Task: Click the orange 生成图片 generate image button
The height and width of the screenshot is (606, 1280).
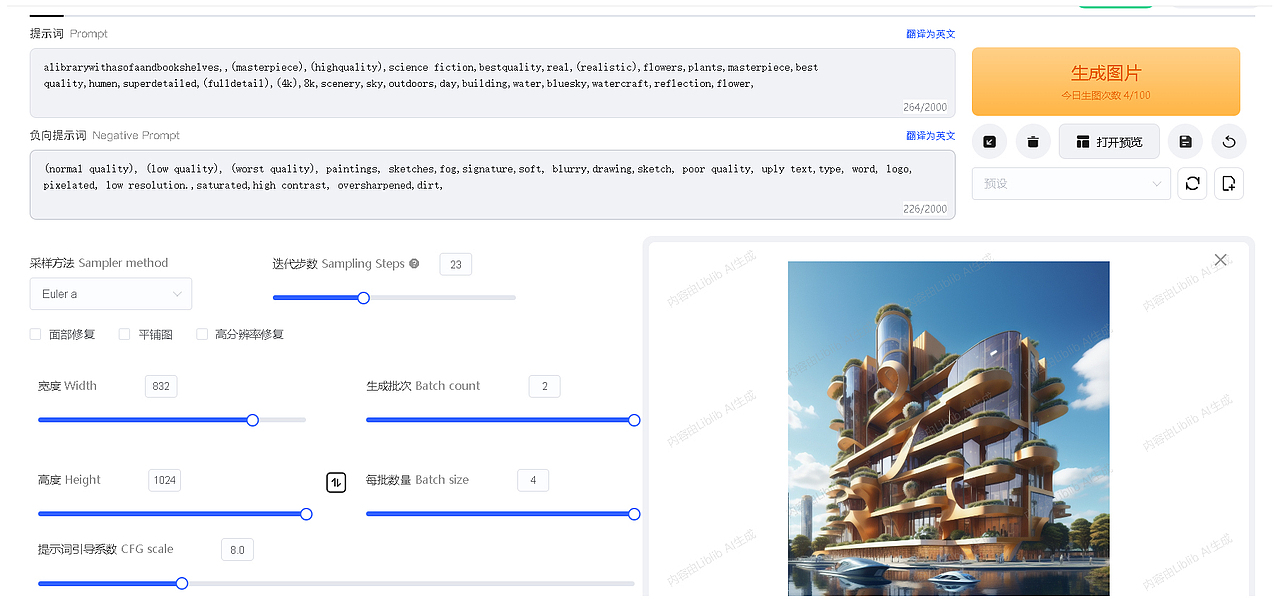Action: 1106,82
